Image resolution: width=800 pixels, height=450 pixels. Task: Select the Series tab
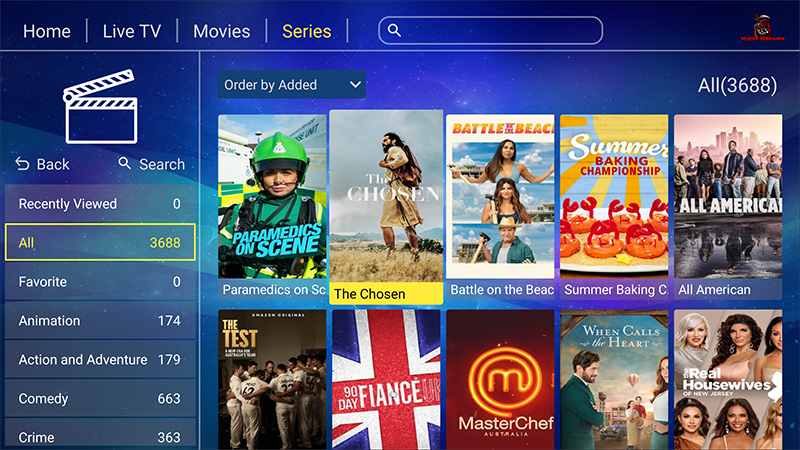click(307, 31)
